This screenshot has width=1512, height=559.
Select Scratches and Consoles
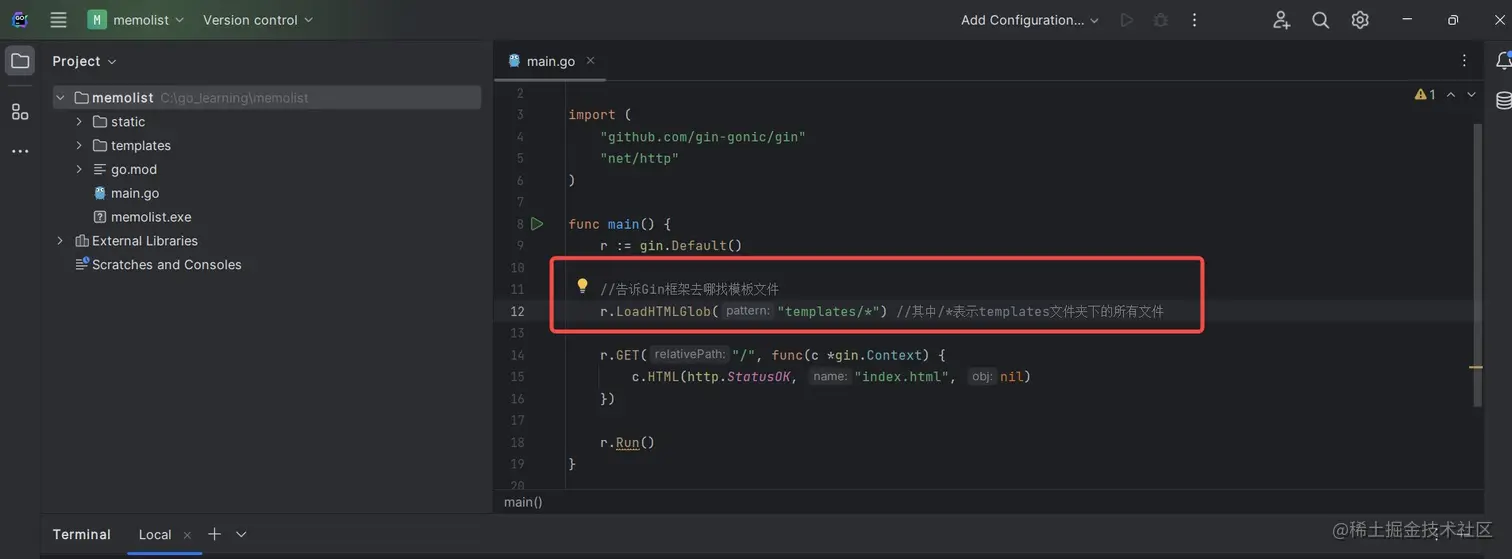[x=166, y=265]
